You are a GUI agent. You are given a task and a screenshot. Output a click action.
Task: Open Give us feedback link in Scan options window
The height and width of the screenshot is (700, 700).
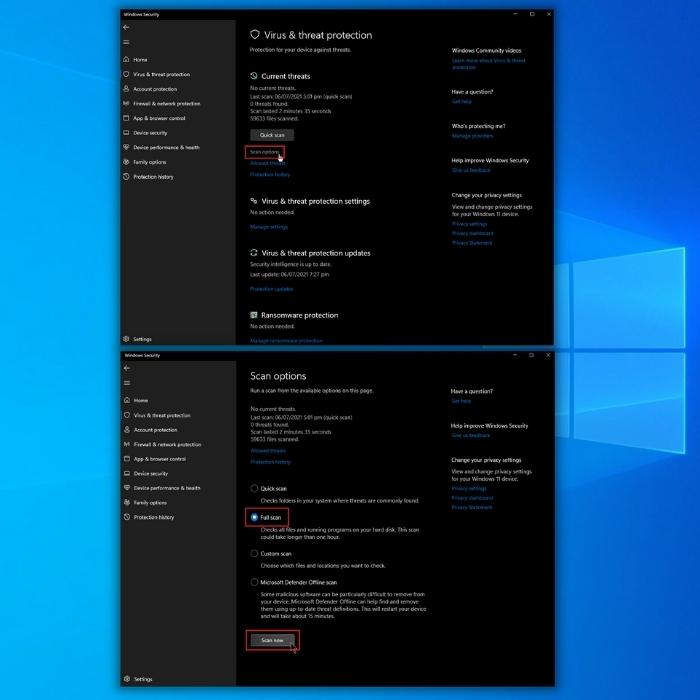point(471,435)
